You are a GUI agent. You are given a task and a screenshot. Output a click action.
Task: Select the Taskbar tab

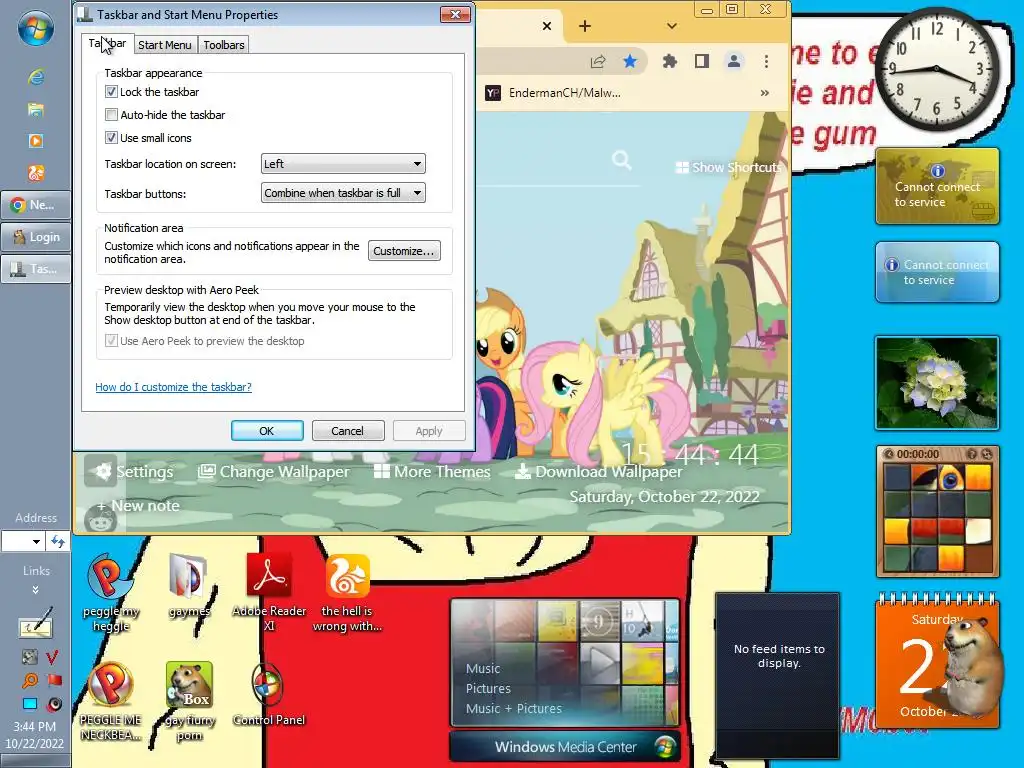tap(108, 44)
